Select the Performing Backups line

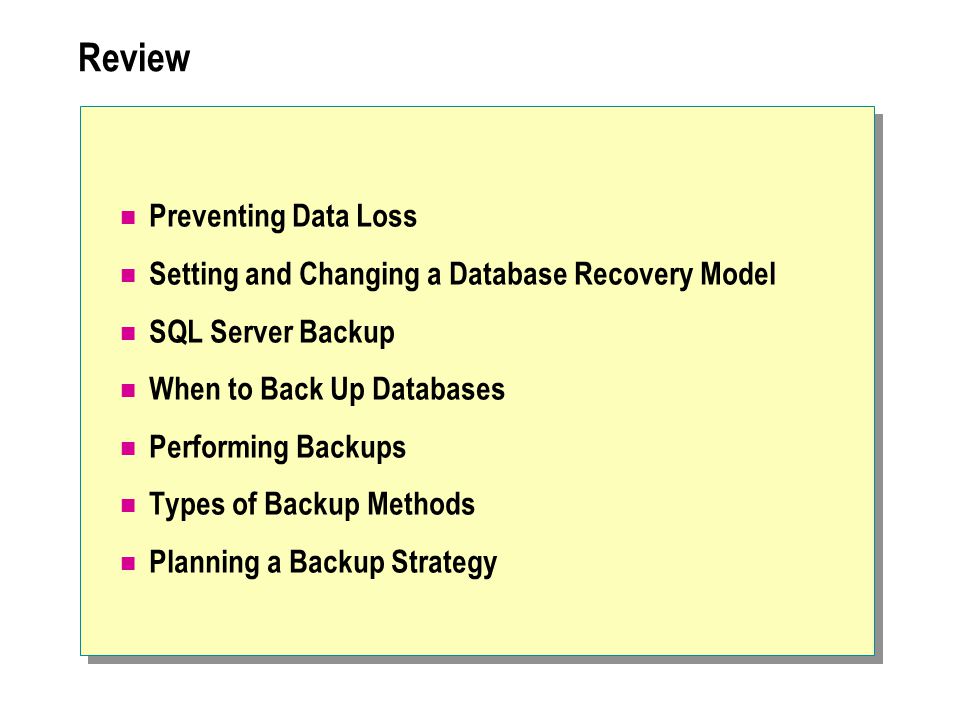277,448
